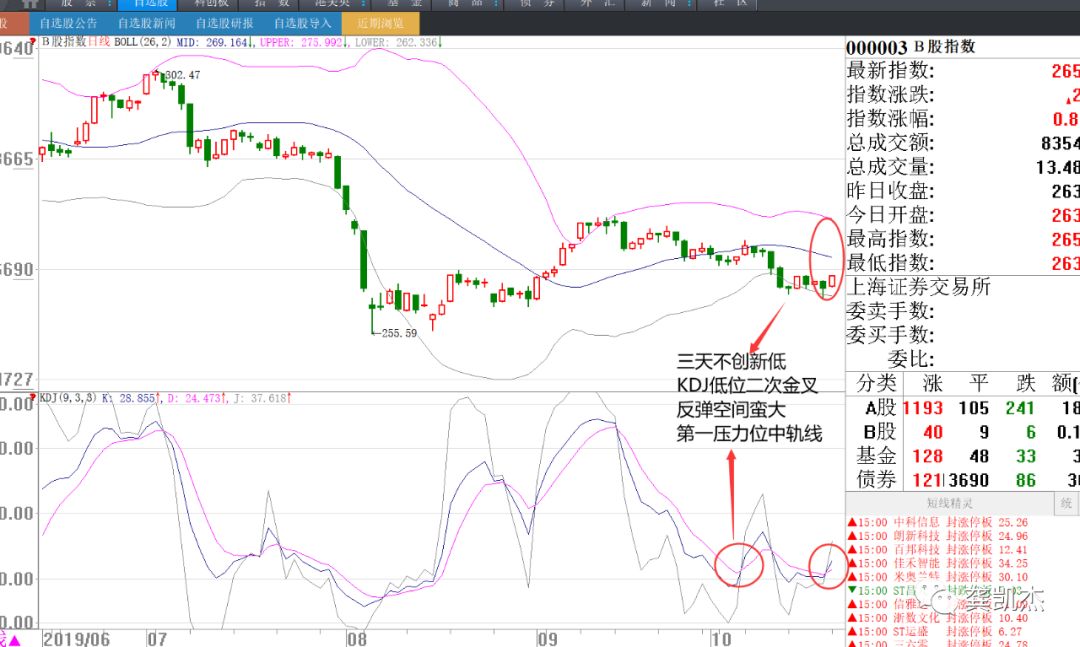The width and height of the screenshot is (1080, 647).
Task: Click the 总成交额 row label
Action: (x=891, y=143)
